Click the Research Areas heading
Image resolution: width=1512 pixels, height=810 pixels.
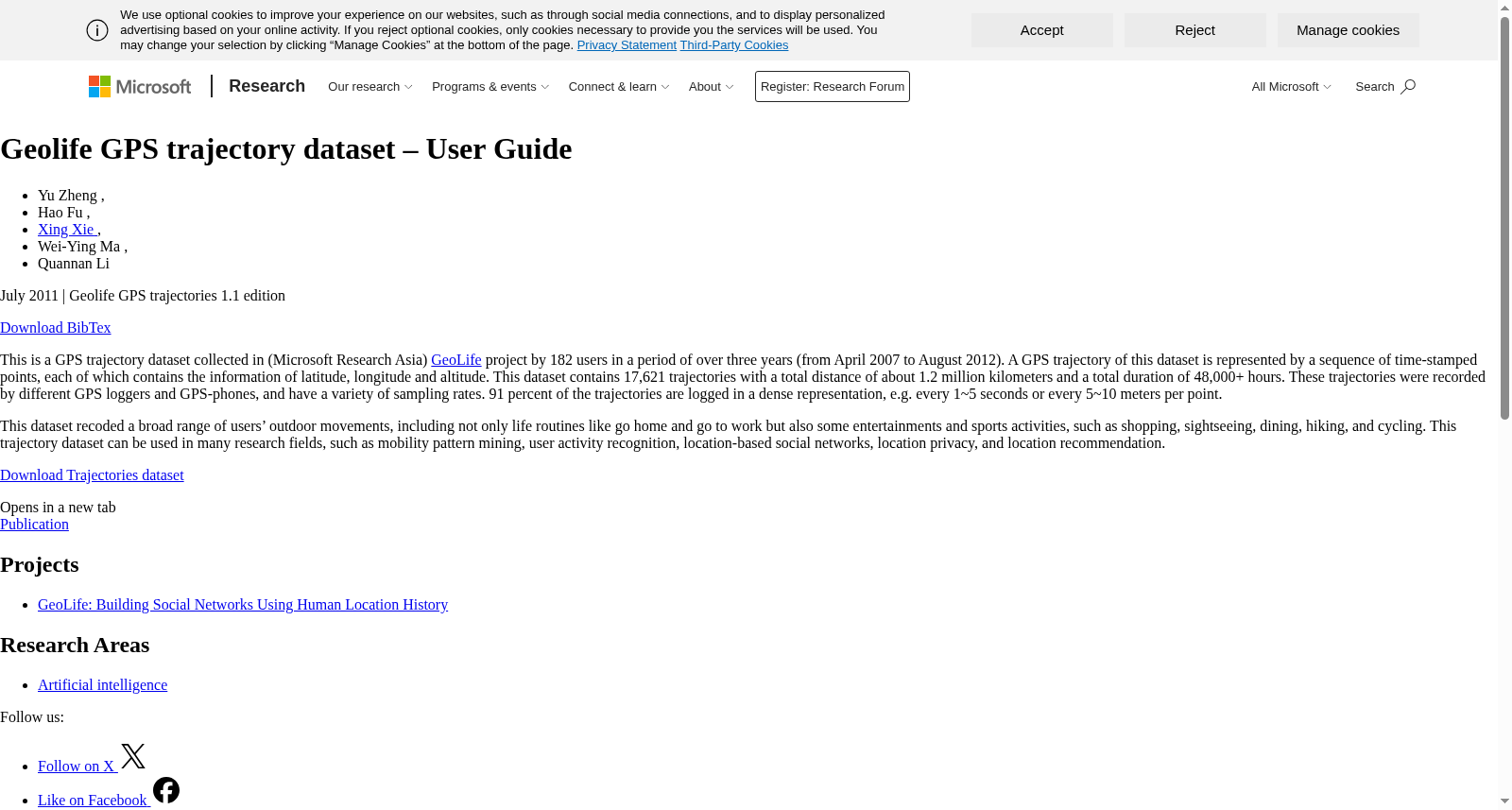coord(75,646)
